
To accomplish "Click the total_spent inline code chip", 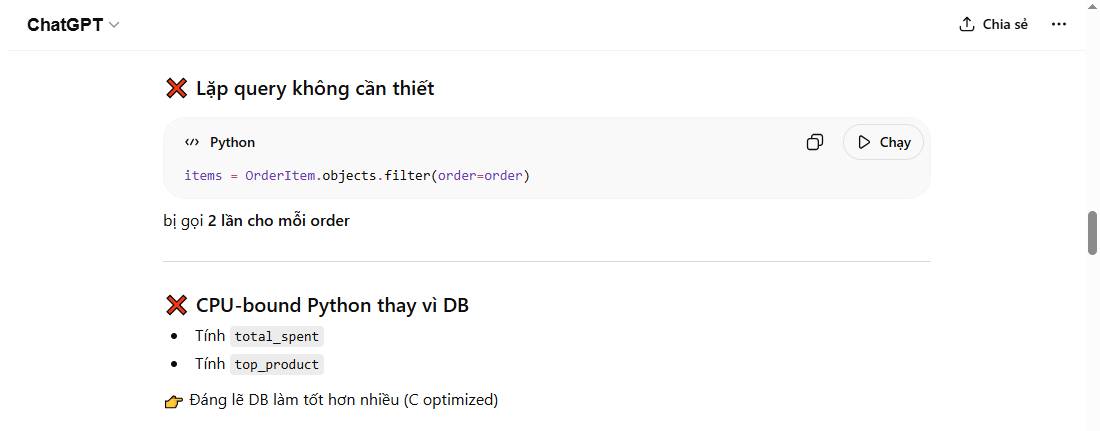I will [x=277, y=337].
